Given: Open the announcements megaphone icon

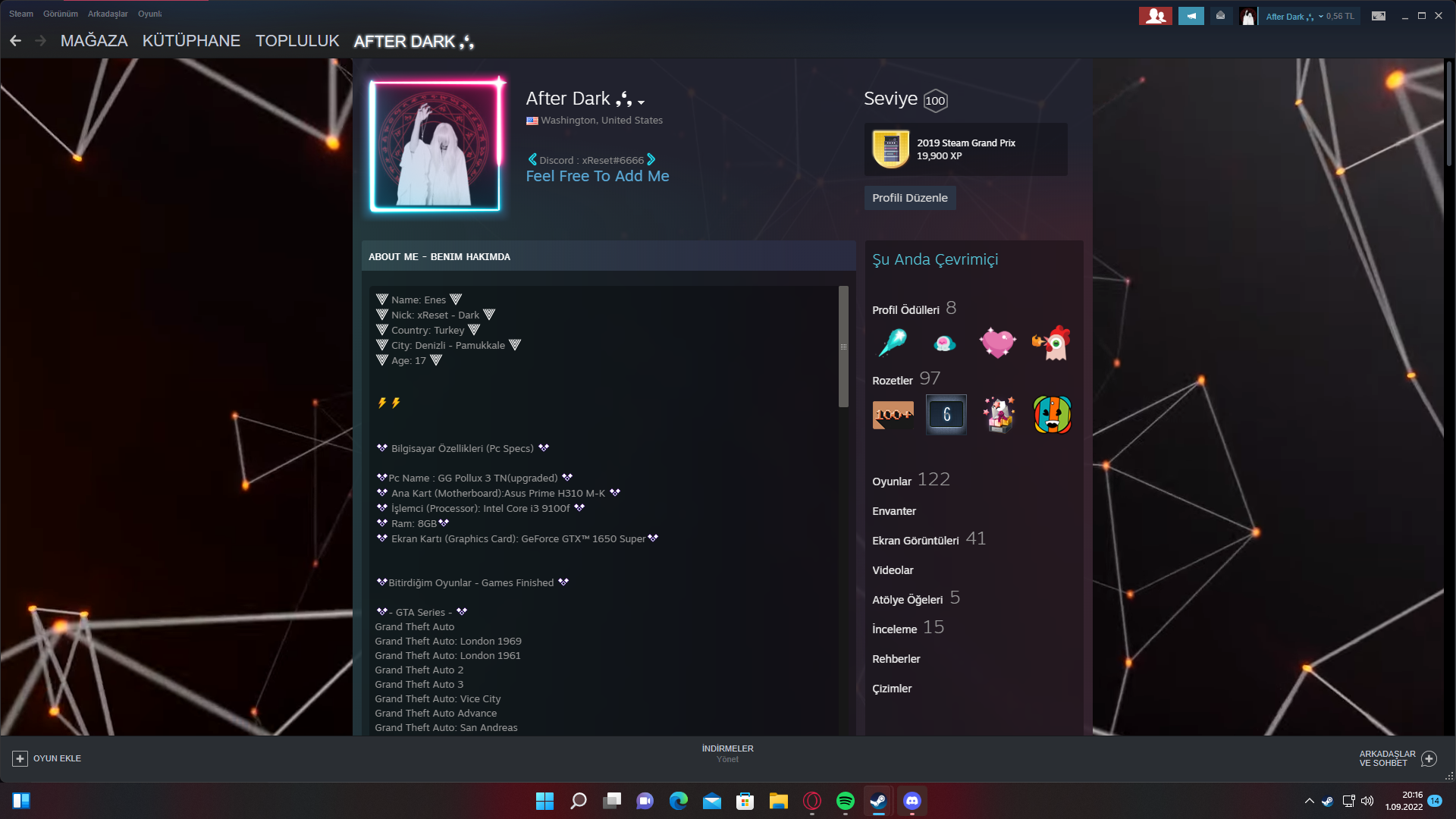Looking at the screenshot, I should tap(1191, 16).
